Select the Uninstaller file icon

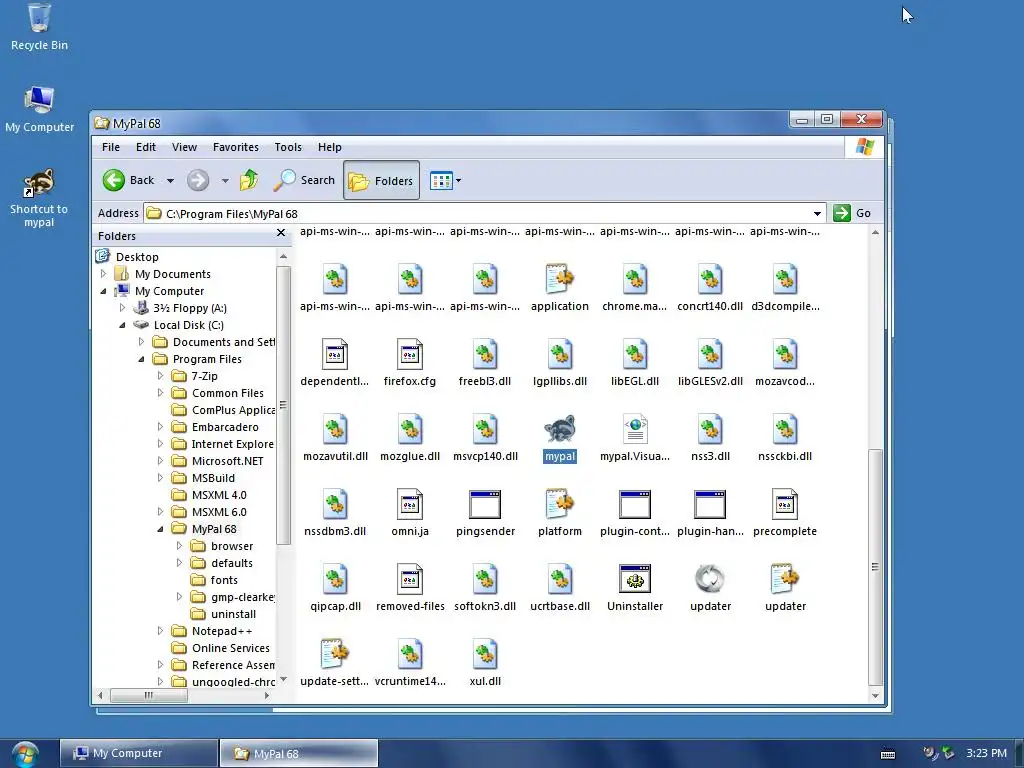tap(635, 579)
